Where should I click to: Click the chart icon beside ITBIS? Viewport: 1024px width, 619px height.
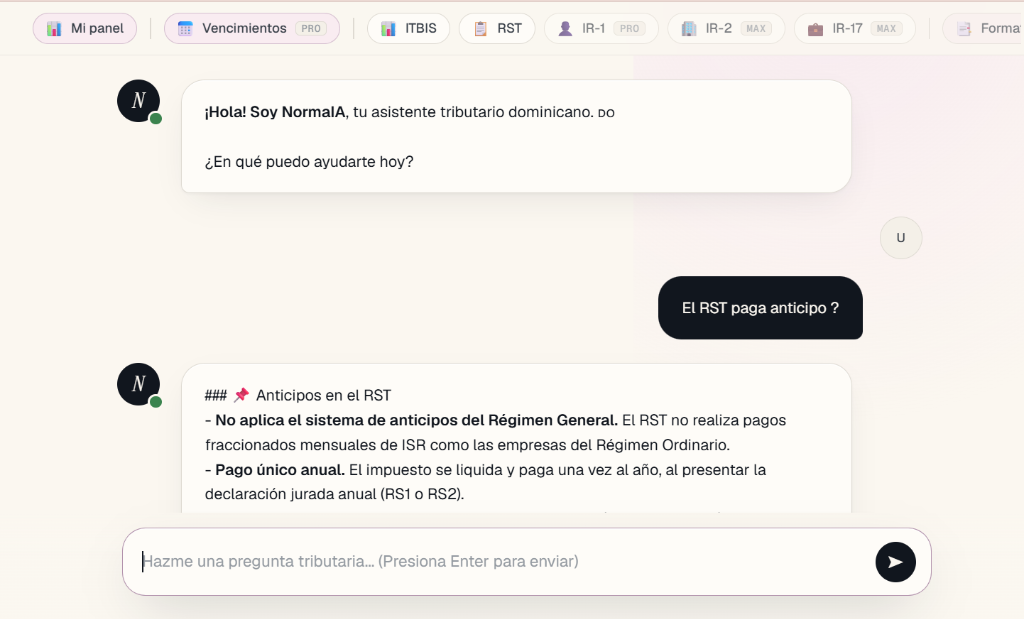click(x=389, y=29)
